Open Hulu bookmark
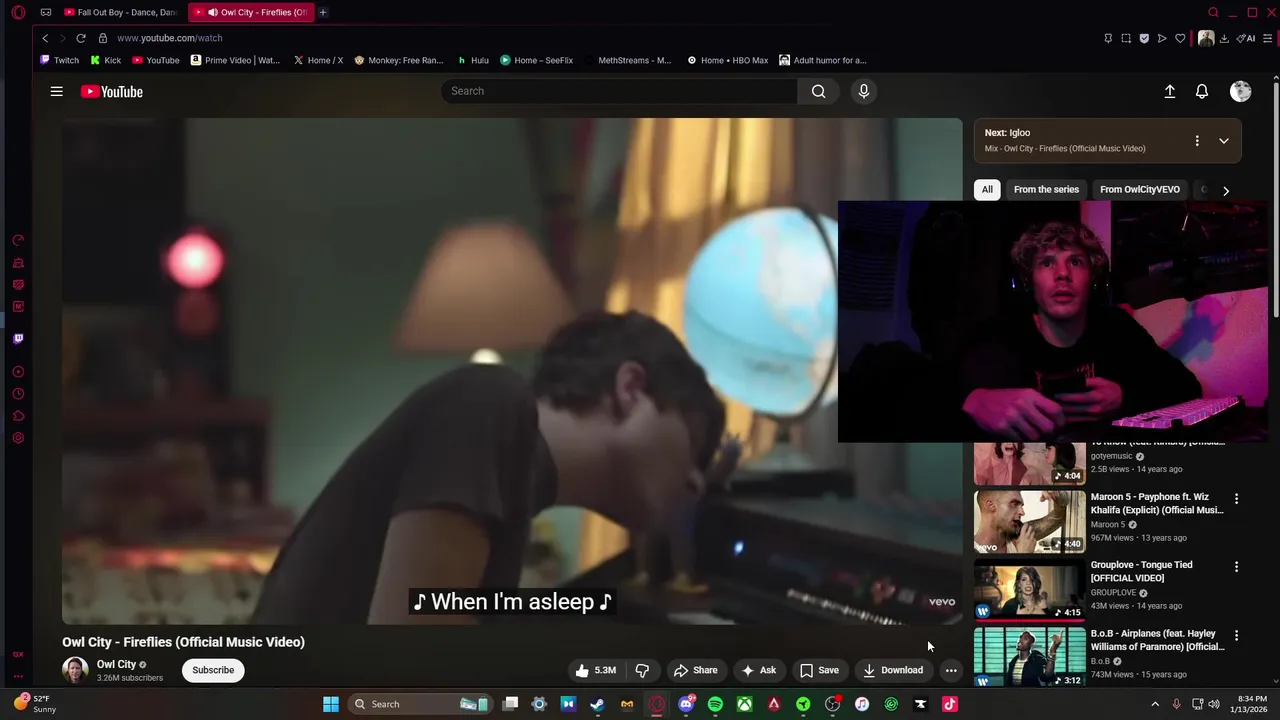Image resolution: width=1280 pixels, height=720 pixels. click(x=473, y=60)
